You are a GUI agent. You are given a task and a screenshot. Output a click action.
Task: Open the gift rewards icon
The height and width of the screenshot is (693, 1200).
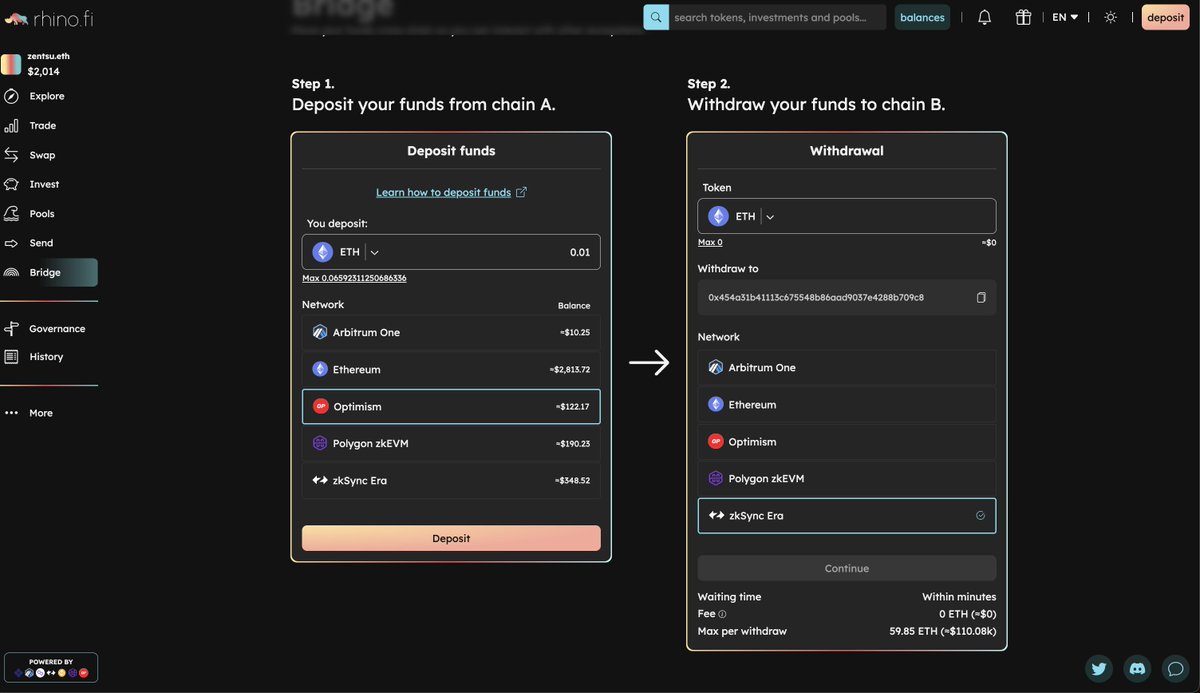click(x=1023, y=17)
